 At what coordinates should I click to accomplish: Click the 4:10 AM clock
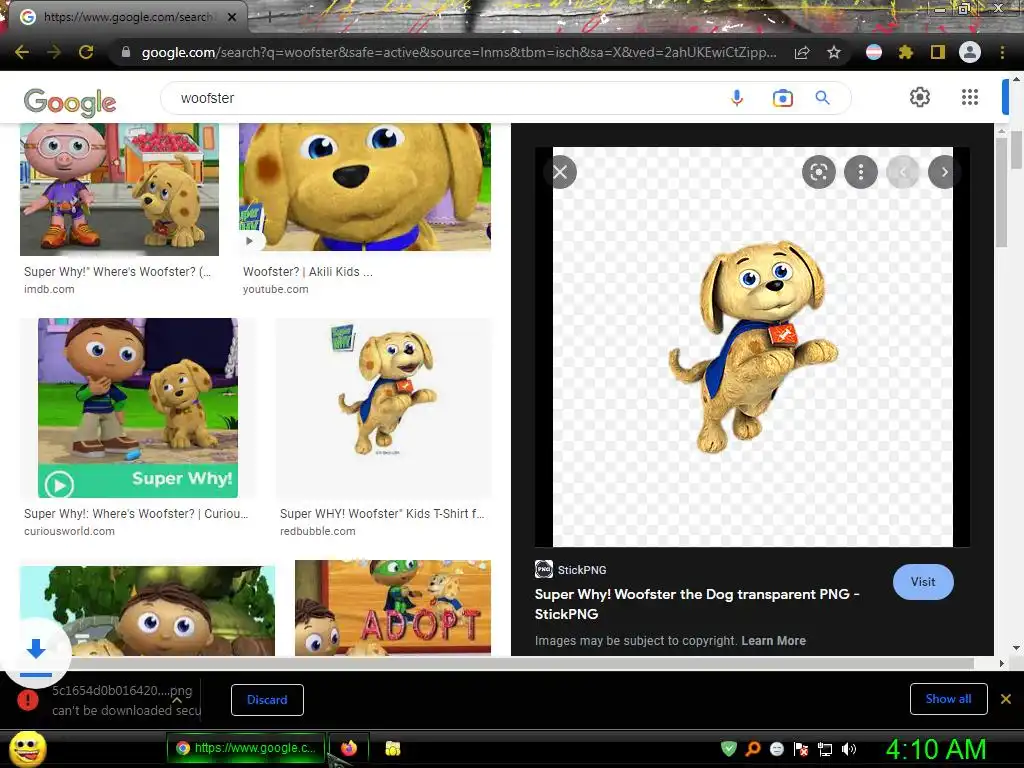[x=936, y=749]
